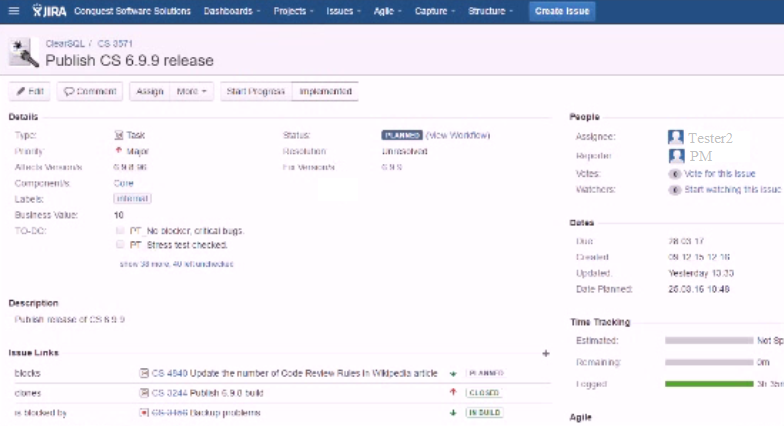Open the hamburger sidebar menu
Image resolution: width=784 pixels, height=426 pixels.
coord(14,10)
